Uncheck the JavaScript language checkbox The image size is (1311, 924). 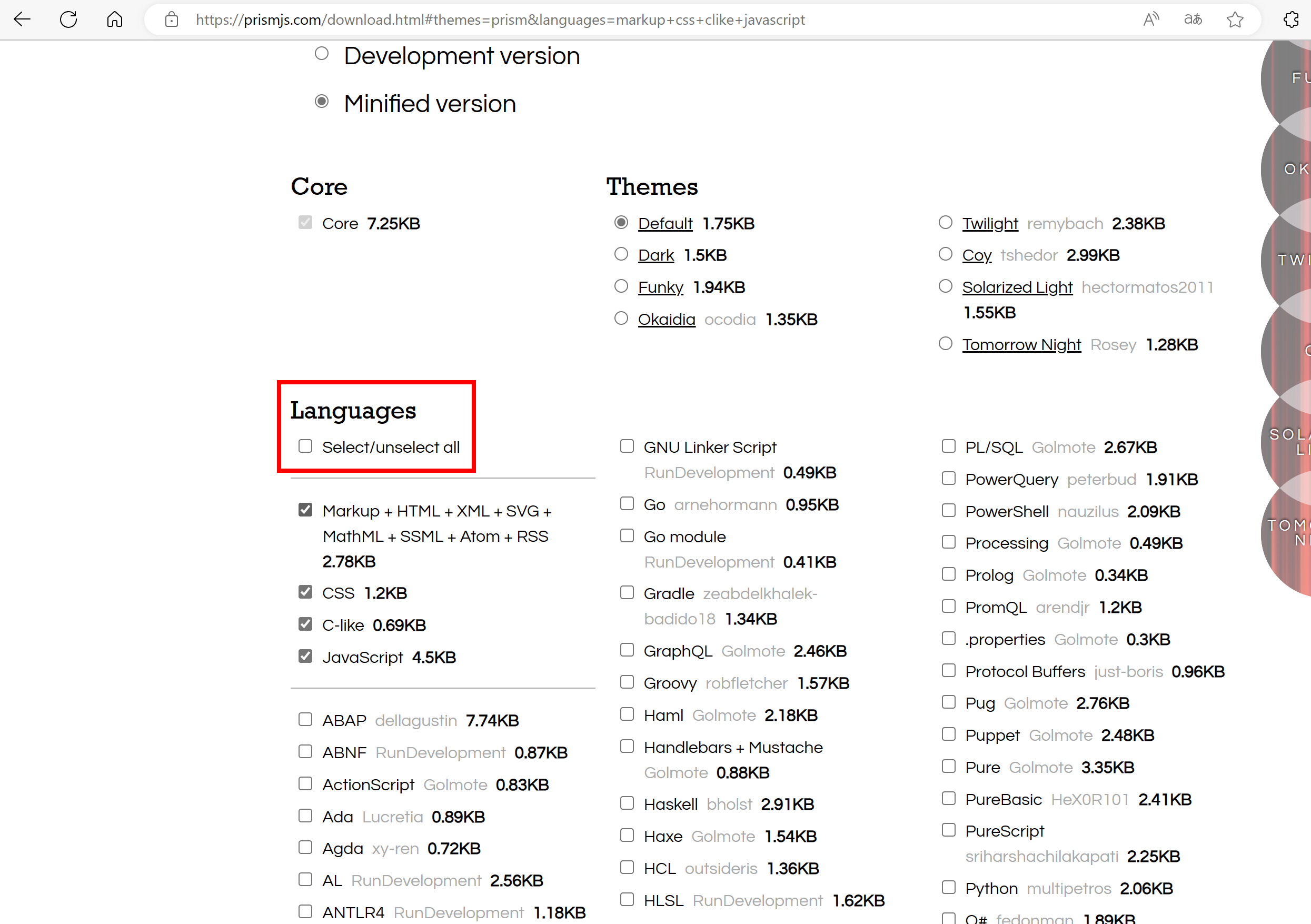305,656
